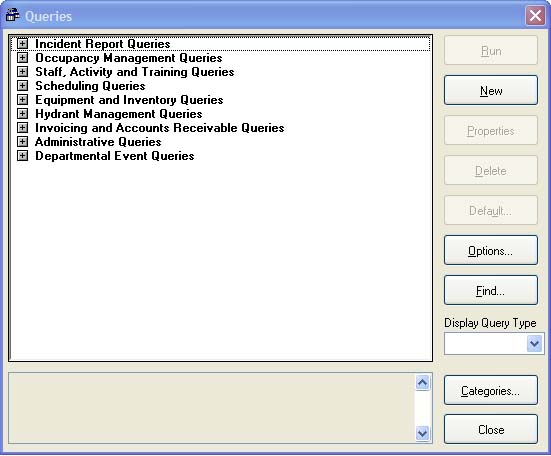Click the Queries title bar app icon
Image resolution: width=551 pixels, height=456 pixels.
(13, 15)
